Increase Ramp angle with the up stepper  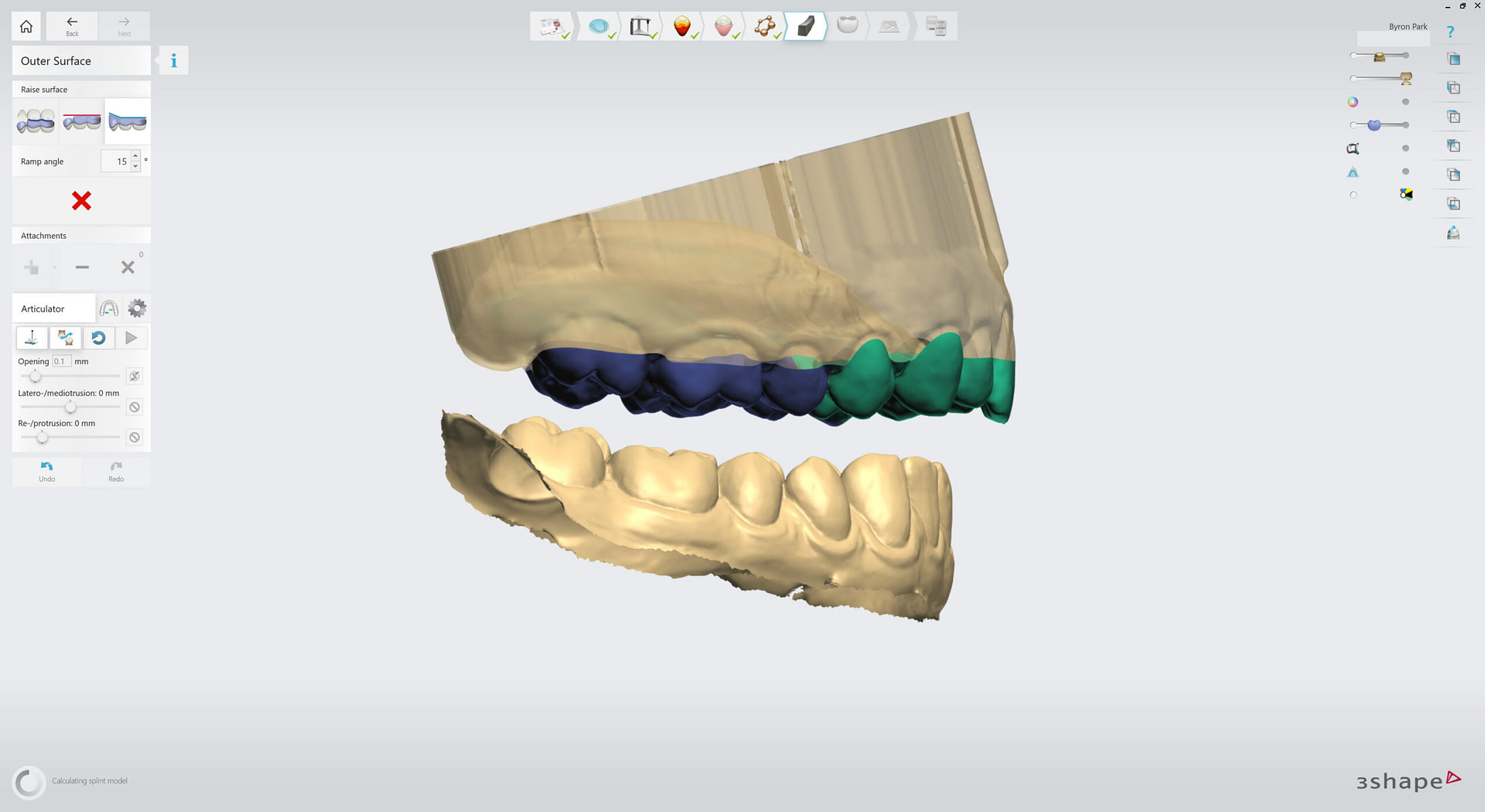tap(136, 156)
